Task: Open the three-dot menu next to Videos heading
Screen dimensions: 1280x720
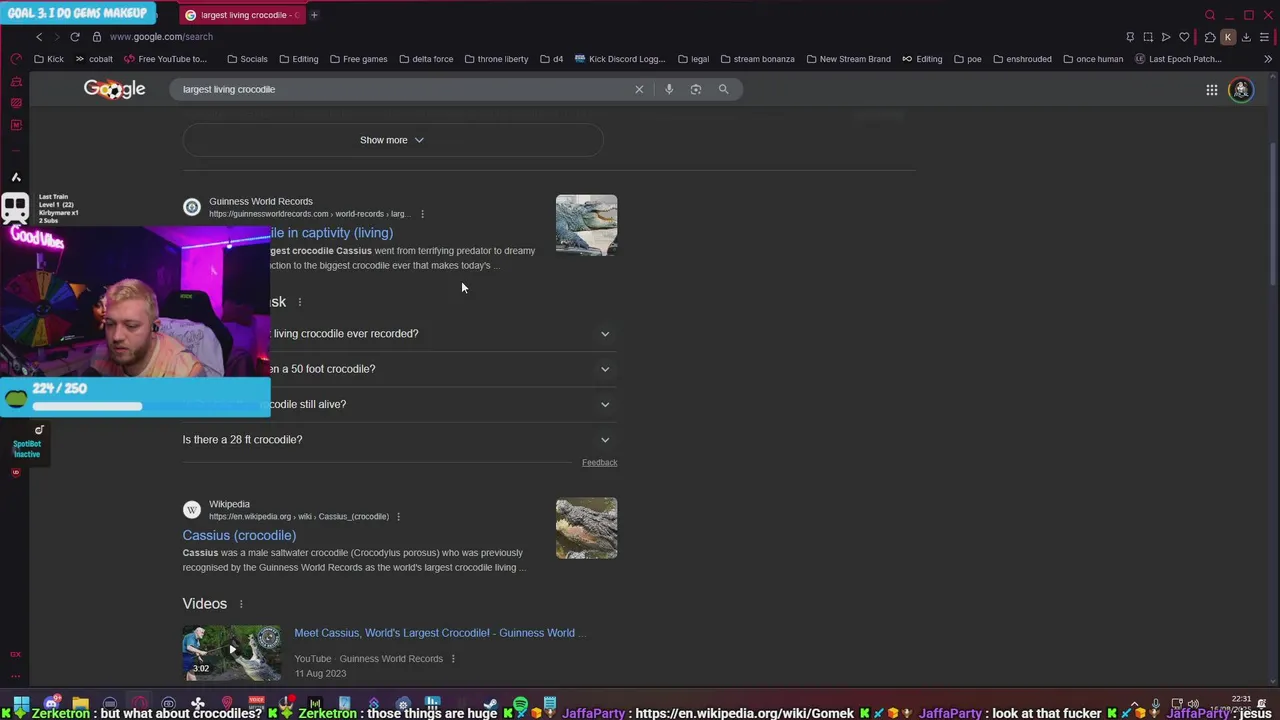Action: click(x=241, y=604)
